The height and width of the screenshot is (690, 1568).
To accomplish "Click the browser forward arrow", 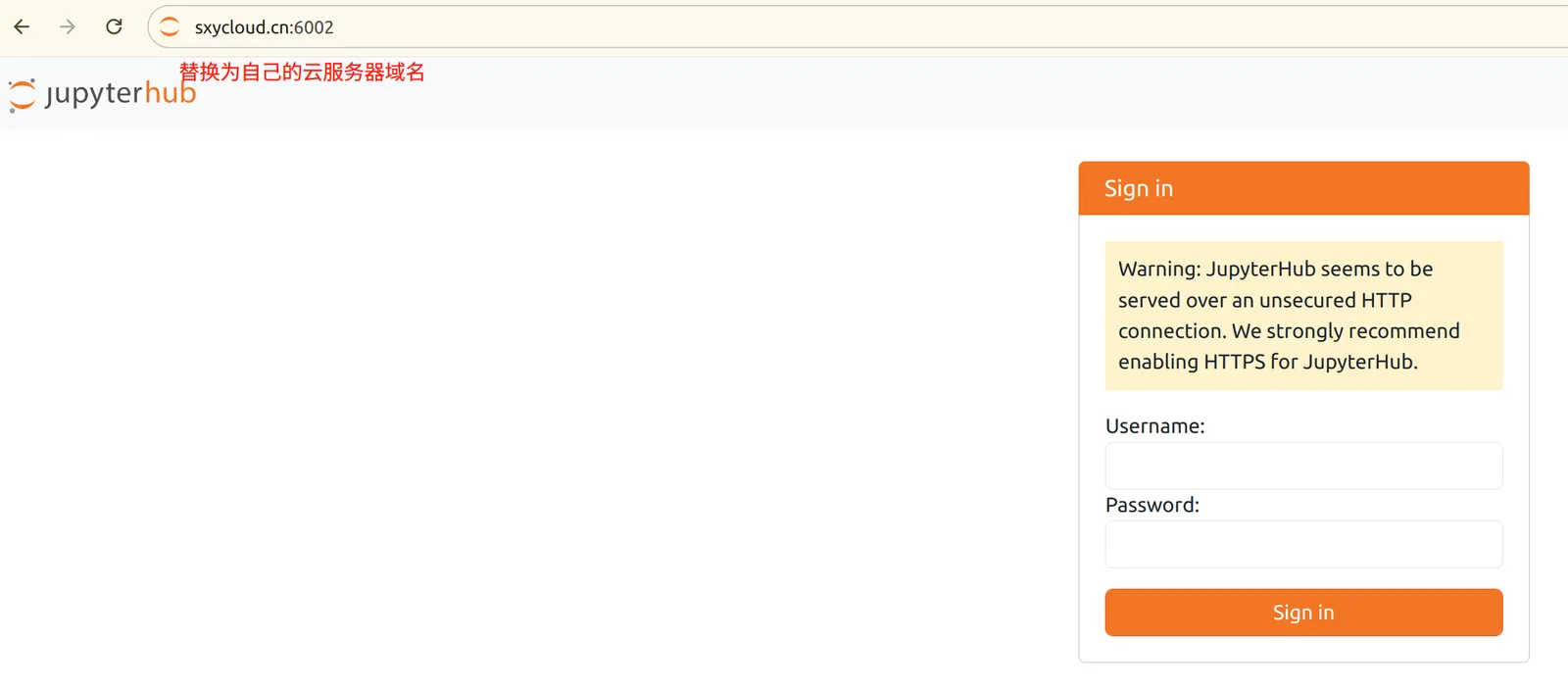I will (x=68, y=27).
